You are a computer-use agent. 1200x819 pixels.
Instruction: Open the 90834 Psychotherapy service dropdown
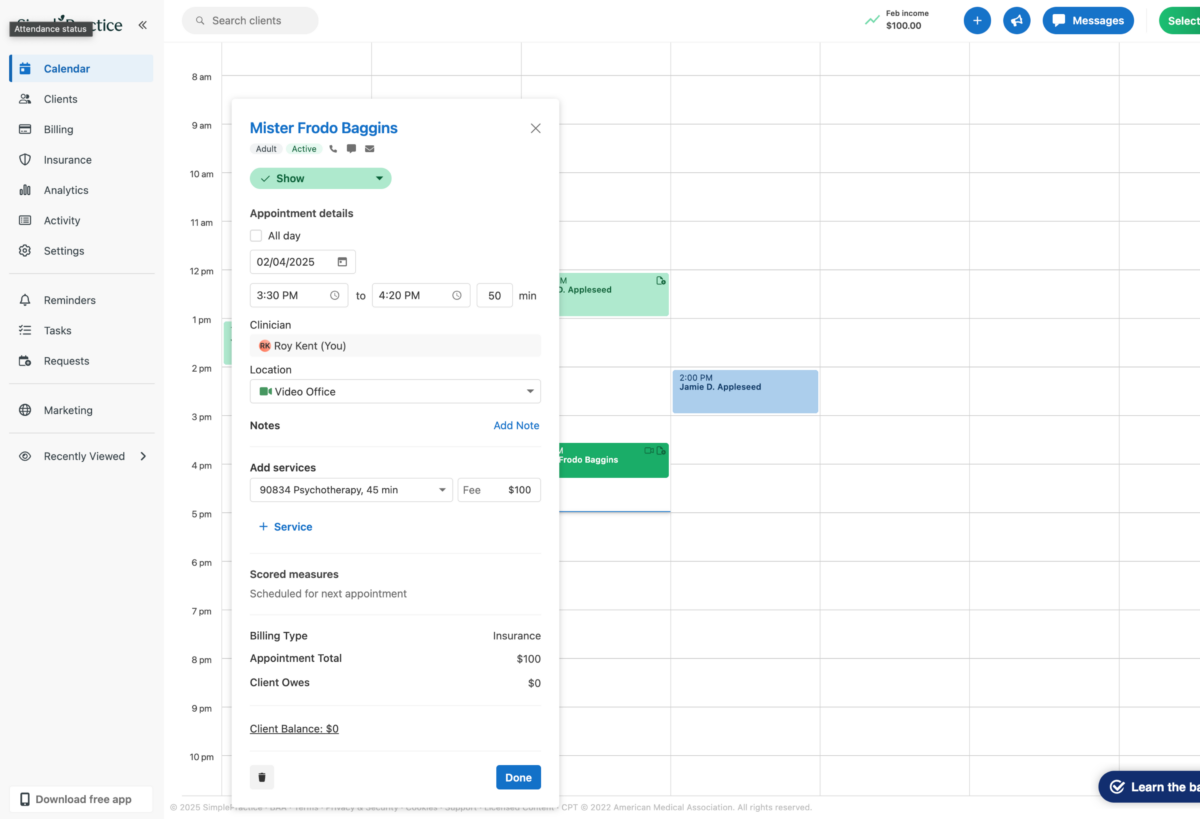(x=350, y=489)
